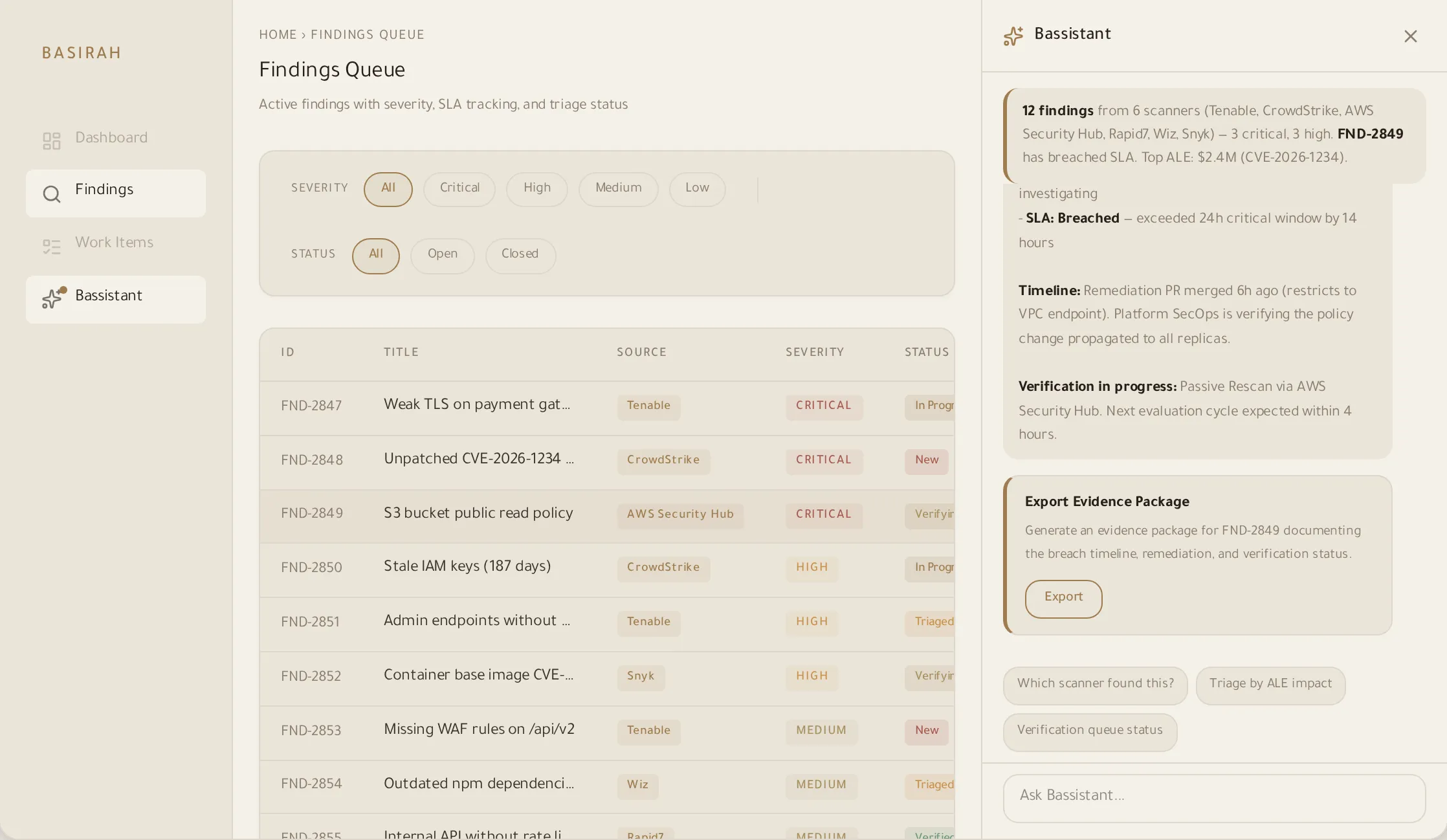
Task: Click the Export button
Action: pos(1063,598)
